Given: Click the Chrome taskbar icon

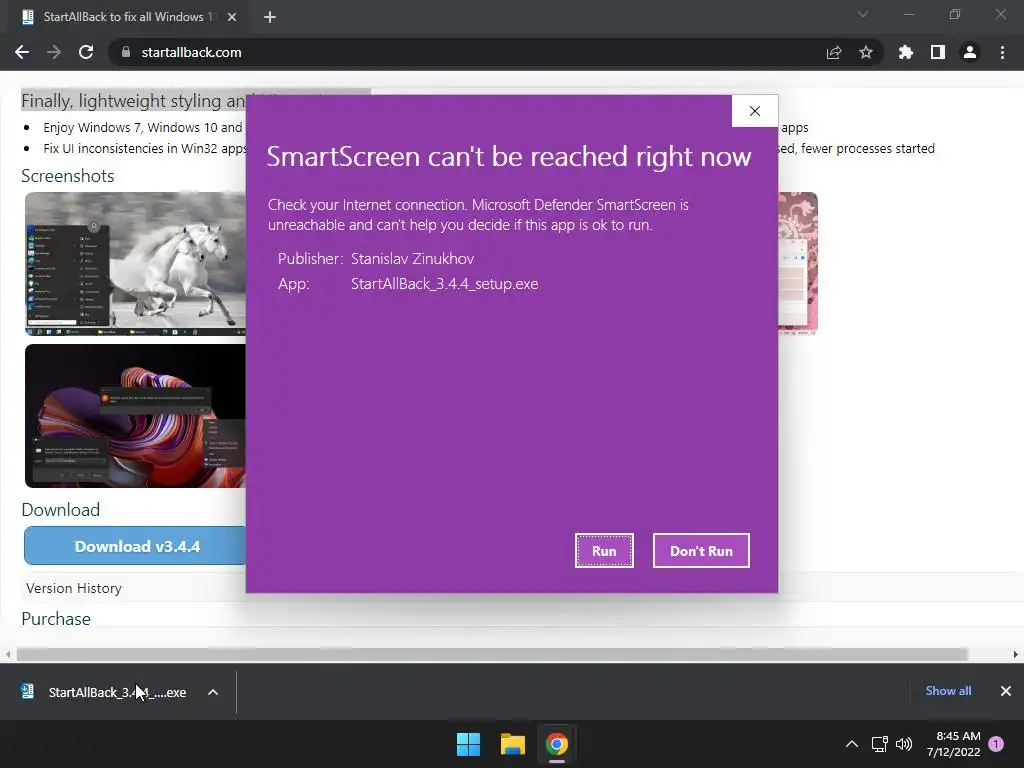Looking at the screenshot, I should 557,744.
